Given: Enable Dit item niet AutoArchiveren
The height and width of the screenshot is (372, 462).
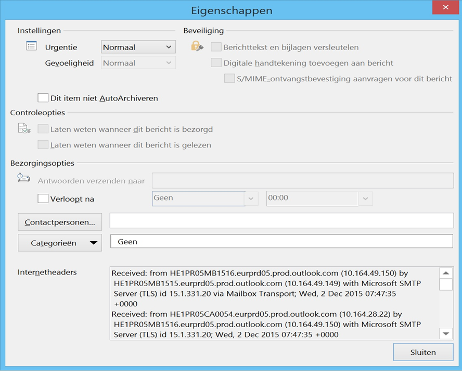Looking at the screenshot, I should [x=43, y=98].
